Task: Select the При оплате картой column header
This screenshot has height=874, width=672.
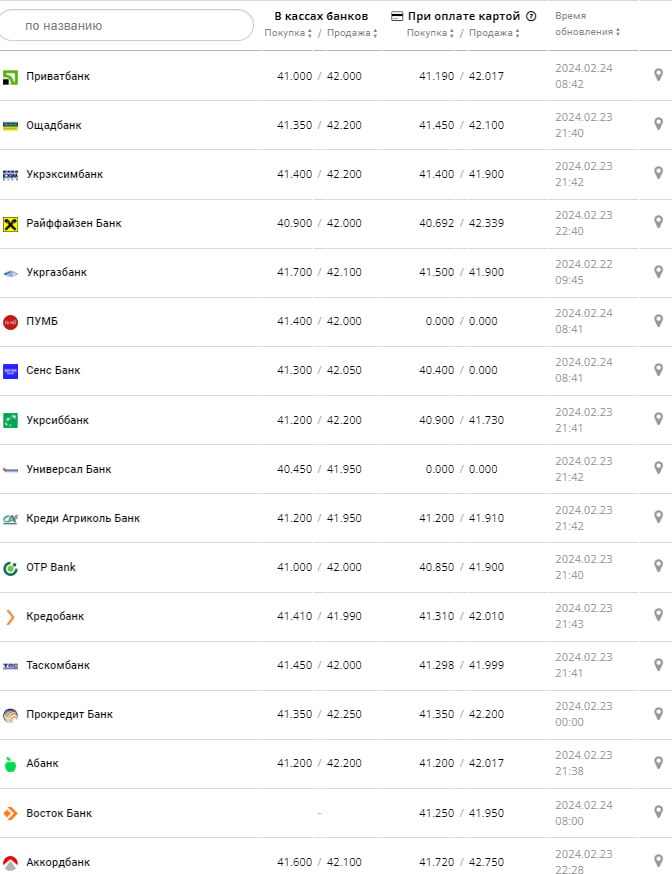Action: [x=464, y=16]
